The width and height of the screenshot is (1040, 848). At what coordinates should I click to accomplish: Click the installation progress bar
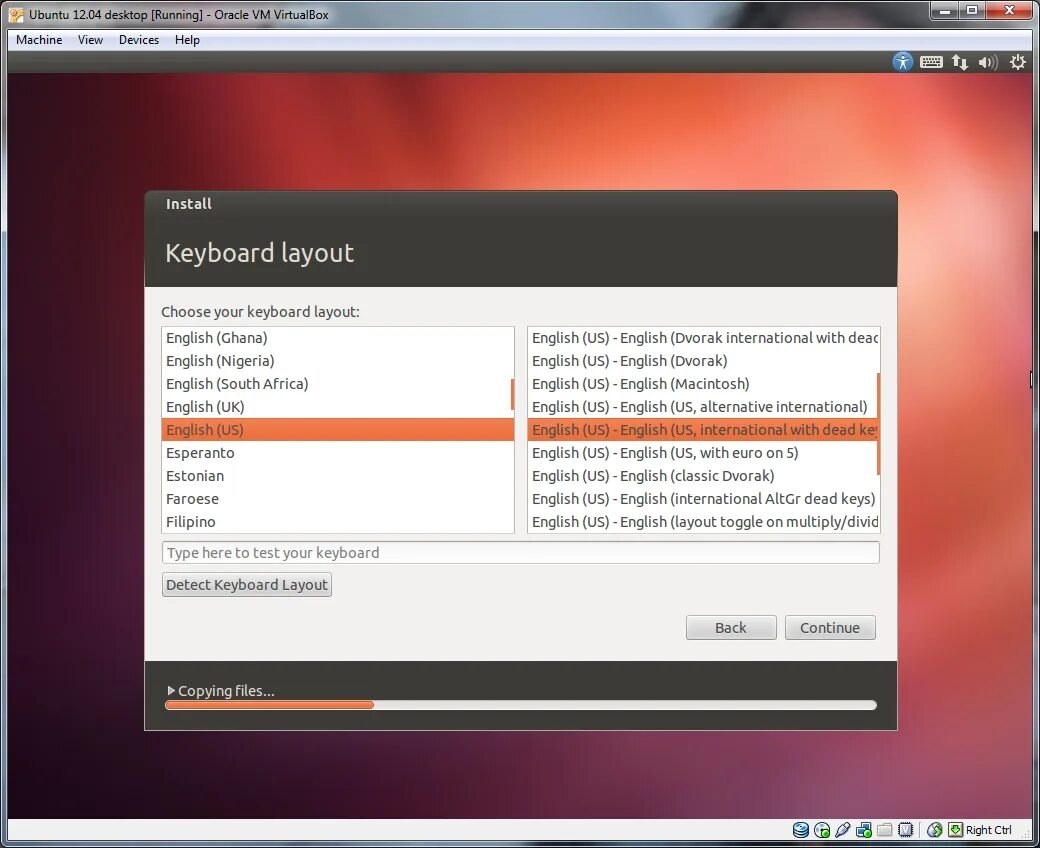coord(521,705)
